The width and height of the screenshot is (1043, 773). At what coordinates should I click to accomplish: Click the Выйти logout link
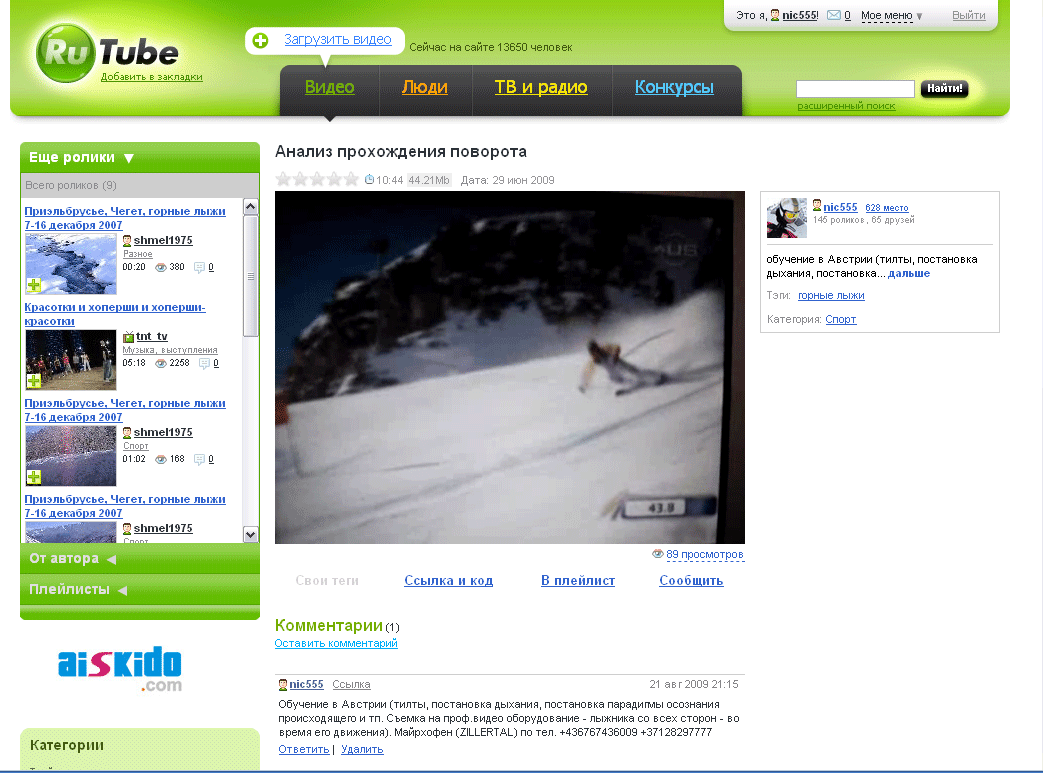[968, 15]
